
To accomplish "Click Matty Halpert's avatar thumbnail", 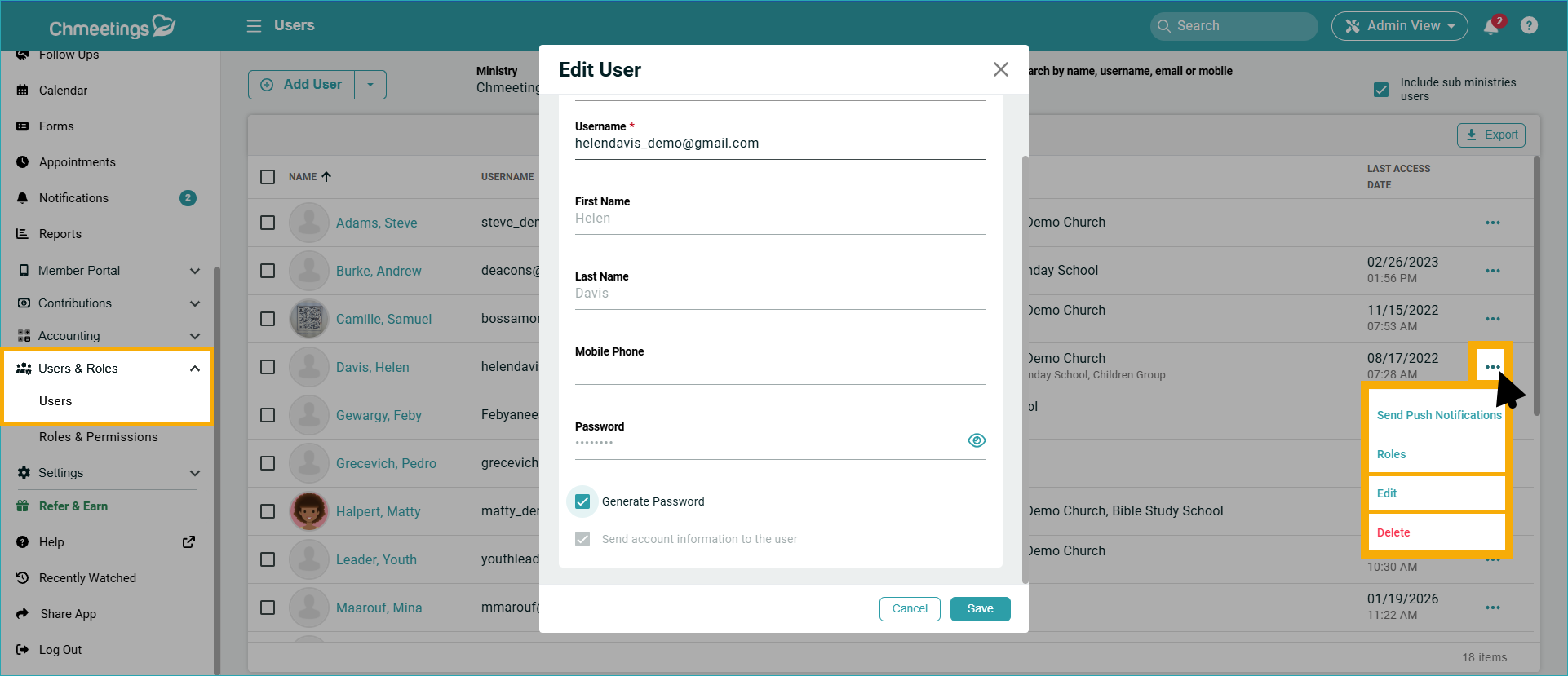I will (309, 511).
